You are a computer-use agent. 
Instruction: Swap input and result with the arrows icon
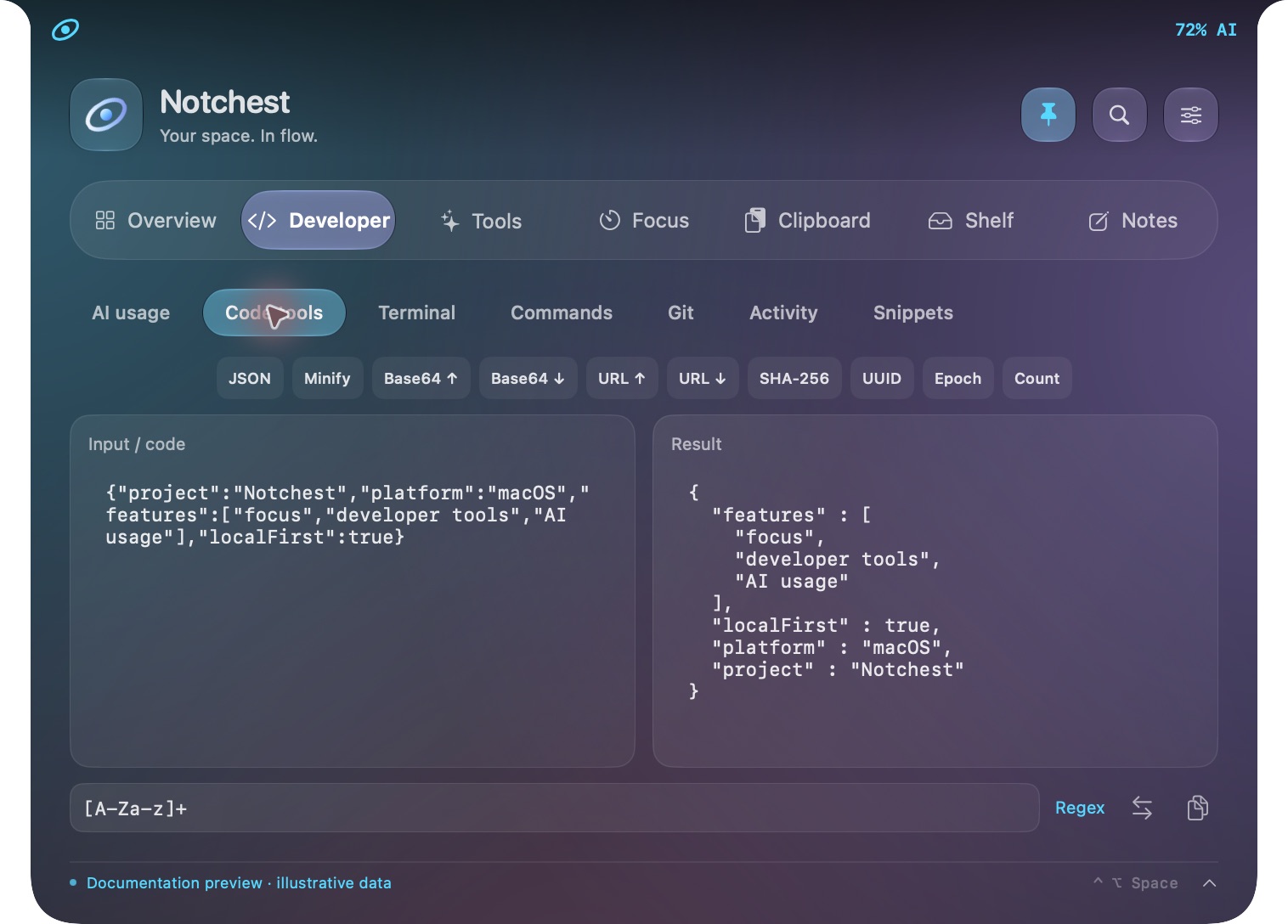click(x=1142, y=808)
